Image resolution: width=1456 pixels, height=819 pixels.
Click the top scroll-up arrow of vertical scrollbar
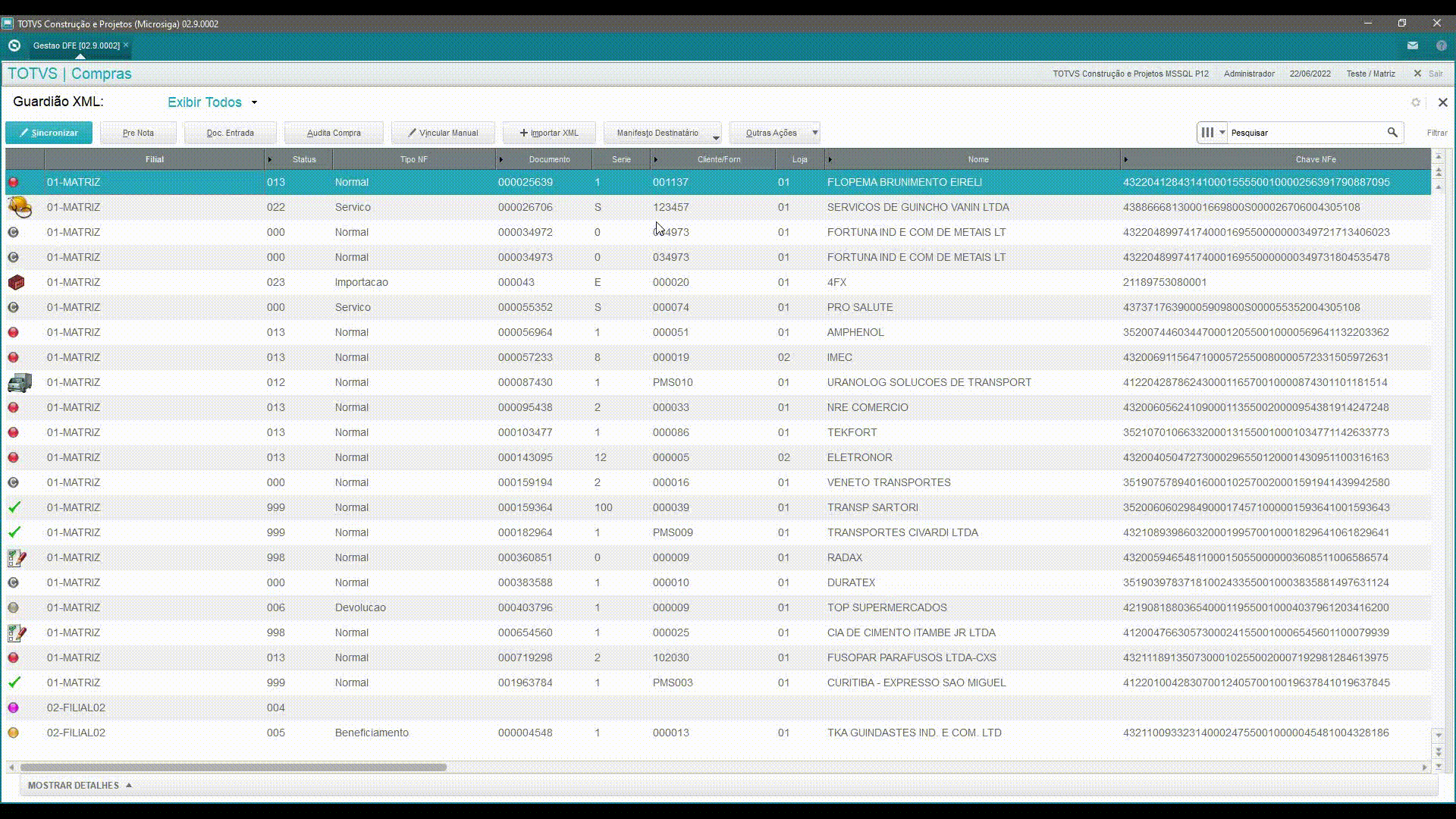click(x=1438, y=156)
